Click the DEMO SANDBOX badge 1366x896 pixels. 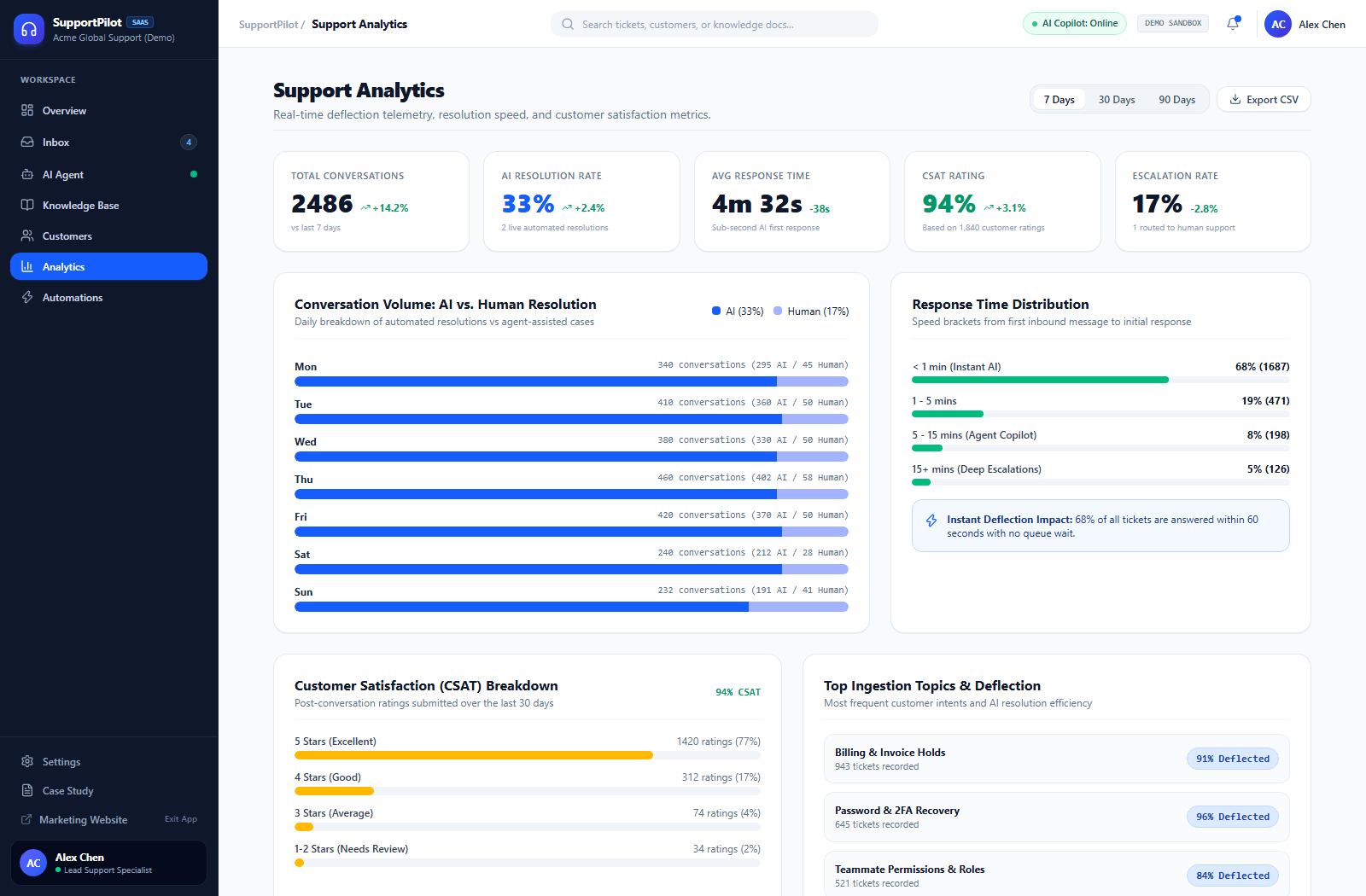[1173, 23]
